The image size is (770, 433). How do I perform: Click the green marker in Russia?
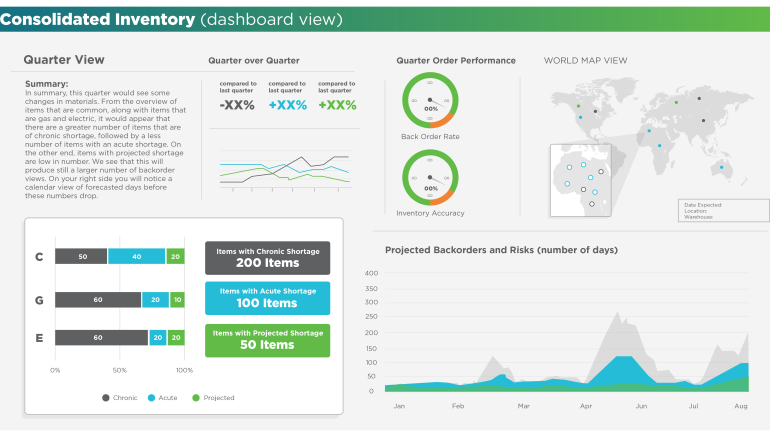pyautogui.click(x=676, y=102)
